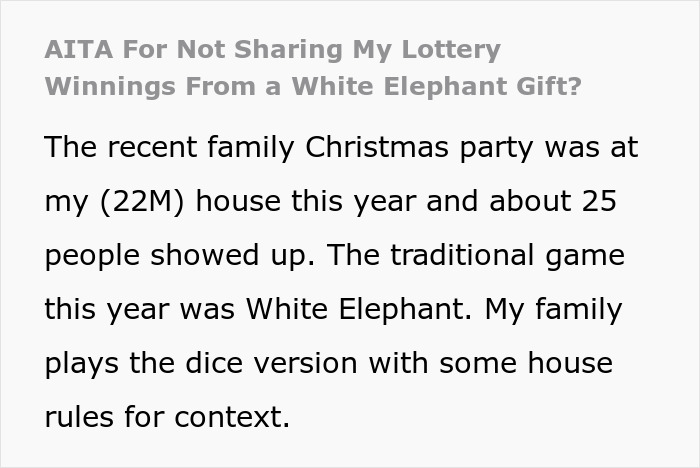Image resolution: width=700 pixels, height=468 pixels.
Task: Click "Winnings" at the start of the second title line
Action: 110,87
